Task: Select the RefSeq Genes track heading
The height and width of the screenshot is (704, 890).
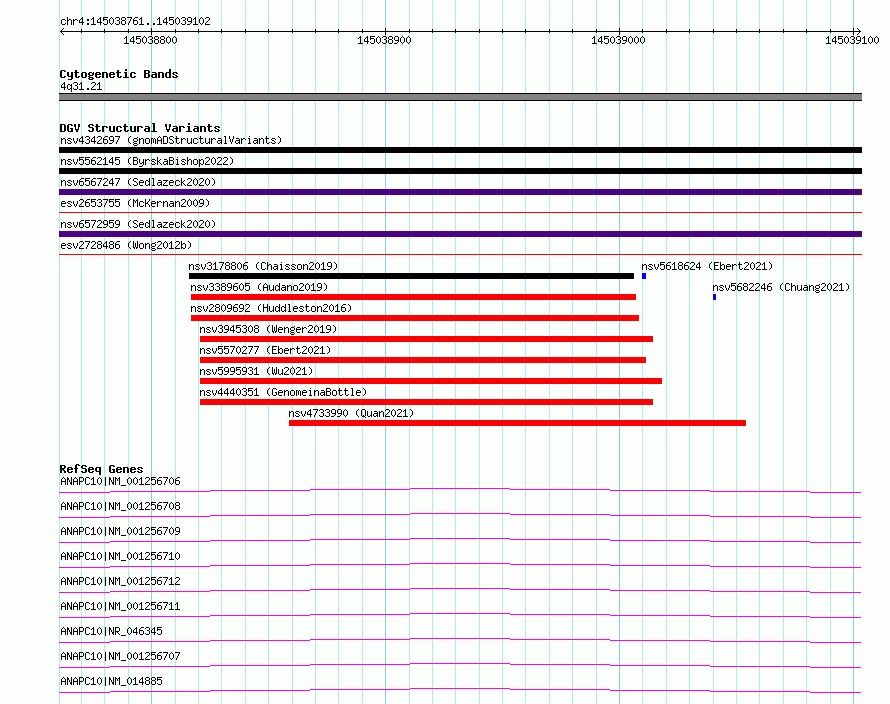Action: 101,469
